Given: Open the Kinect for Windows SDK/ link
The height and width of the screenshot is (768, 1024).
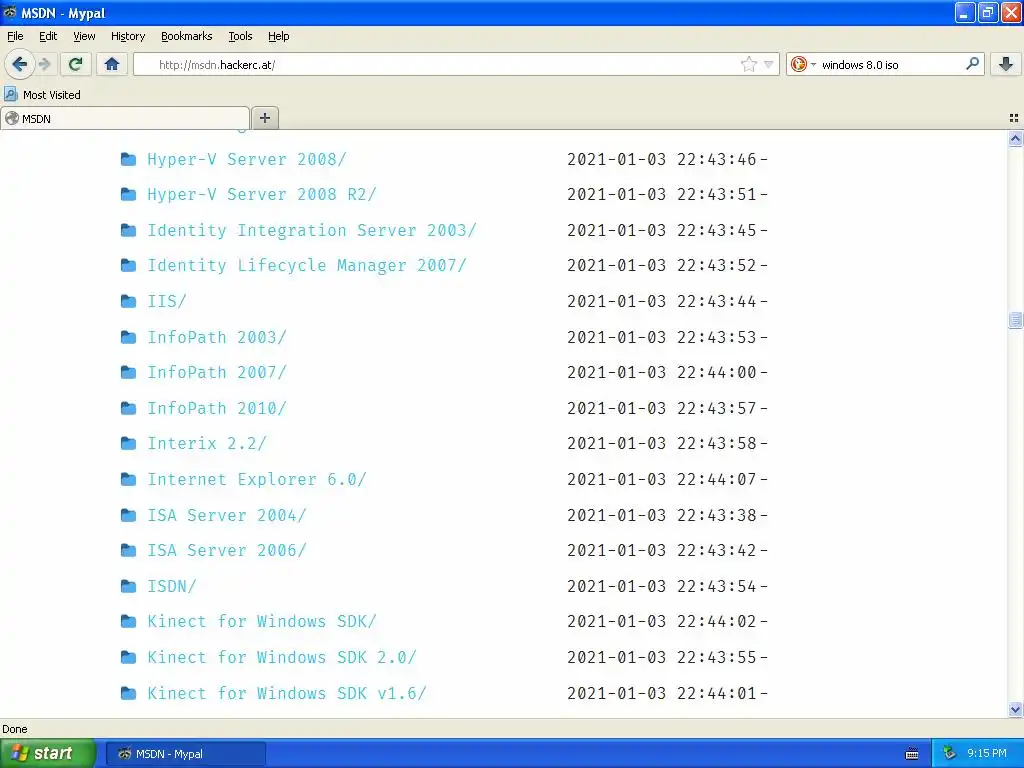Looking at the screenshot, I should tap(261, 622).
